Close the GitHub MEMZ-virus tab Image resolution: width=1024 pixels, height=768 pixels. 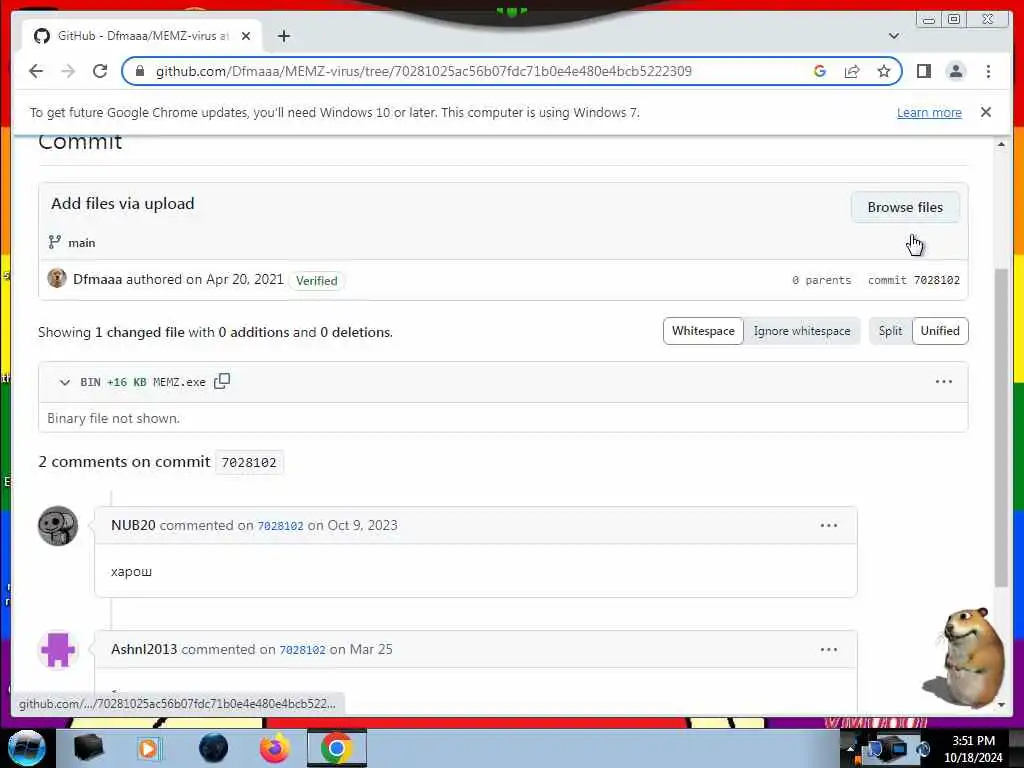click(246, 36)
